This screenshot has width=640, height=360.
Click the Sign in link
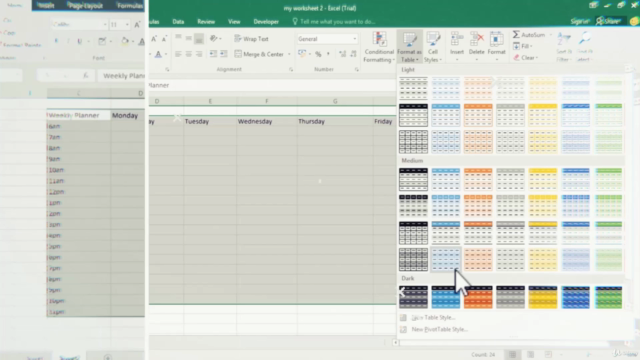point(580,21)
